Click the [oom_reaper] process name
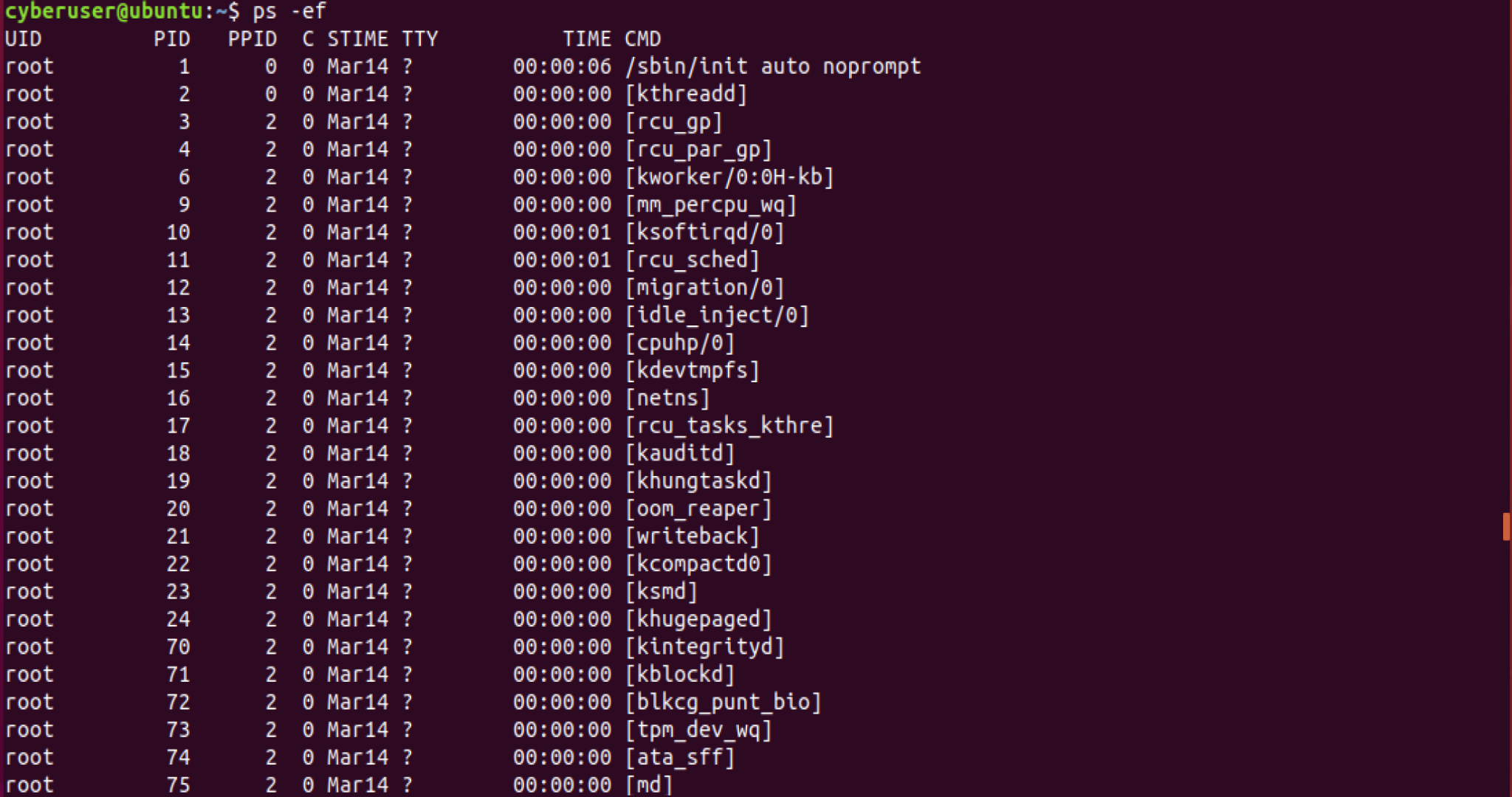Viewport: 1512px width, 797px height. tap(698, 509)
